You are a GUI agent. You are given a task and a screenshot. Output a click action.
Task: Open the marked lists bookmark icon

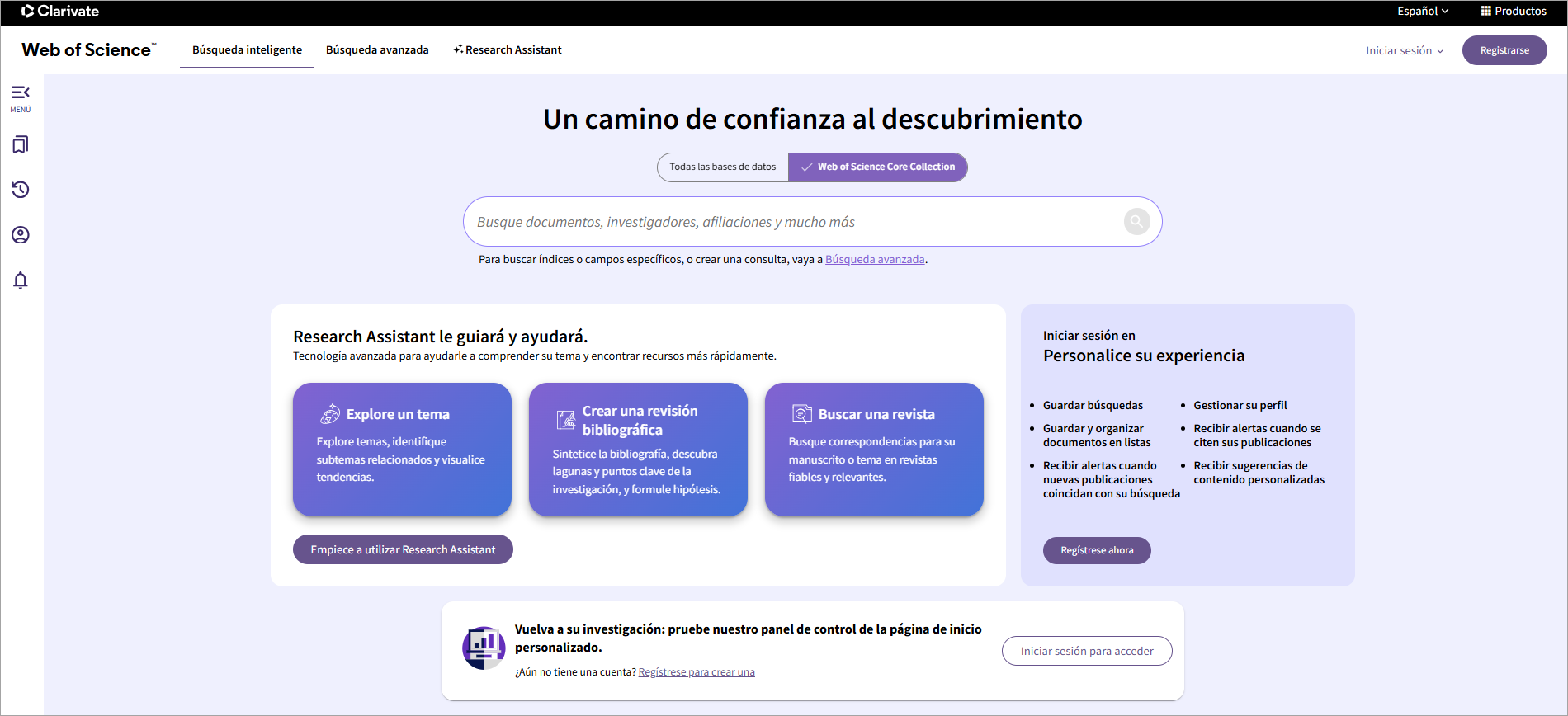click(x=21, y=144)
